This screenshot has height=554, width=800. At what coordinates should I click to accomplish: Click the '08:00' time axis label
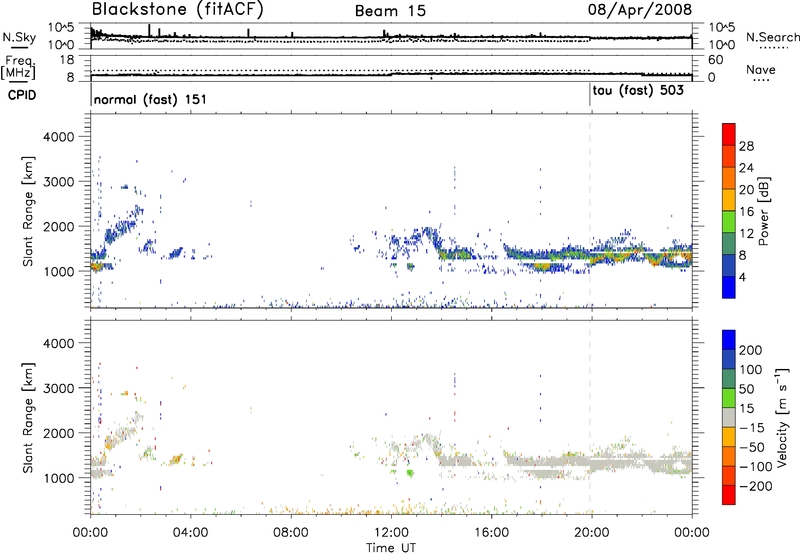[x=291, y=533]
